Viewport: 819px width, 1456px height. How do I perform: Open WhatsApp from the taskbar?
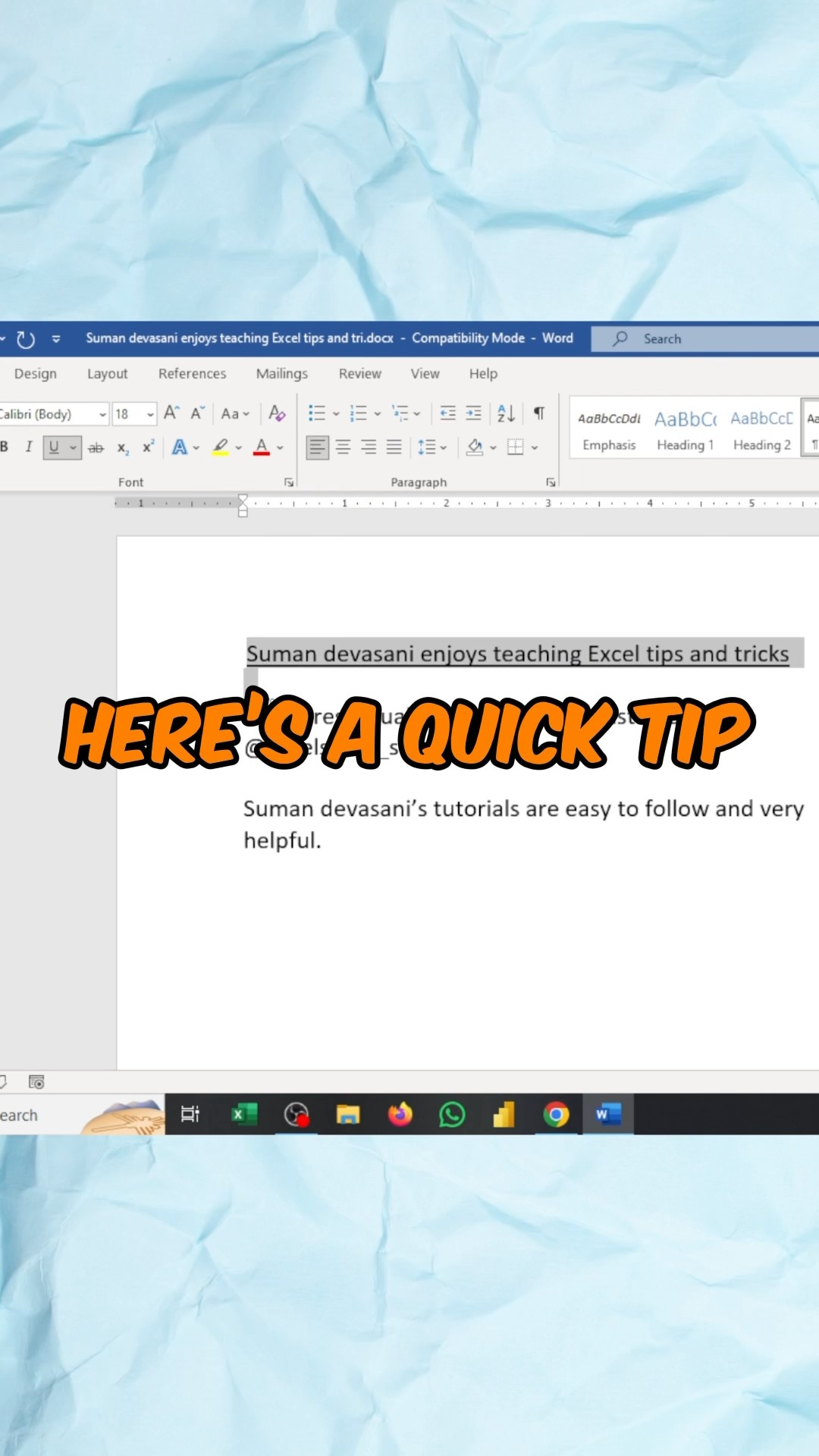[x=452, y=1115]
